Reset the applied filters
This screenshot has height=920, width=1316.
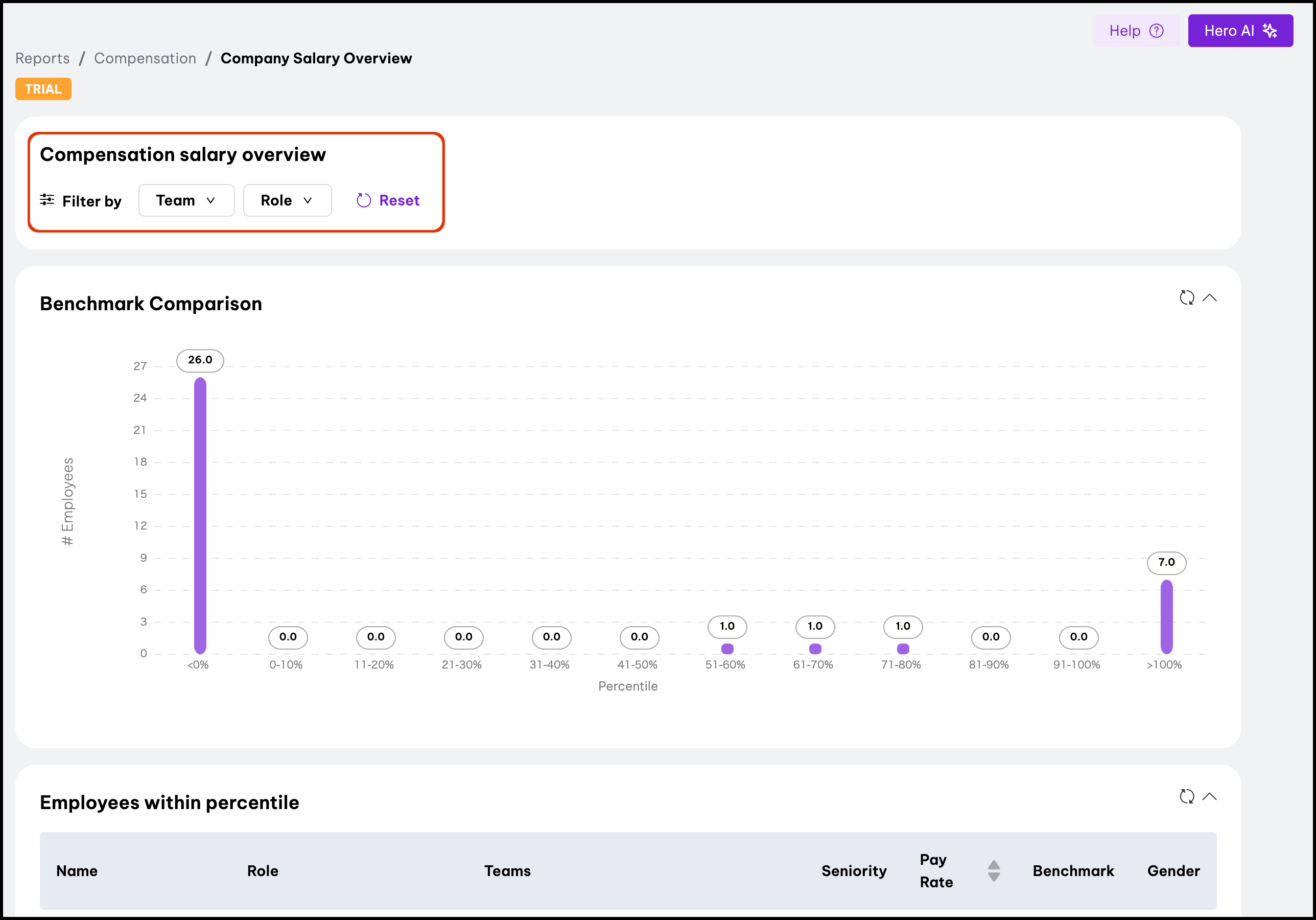[388, 200]
